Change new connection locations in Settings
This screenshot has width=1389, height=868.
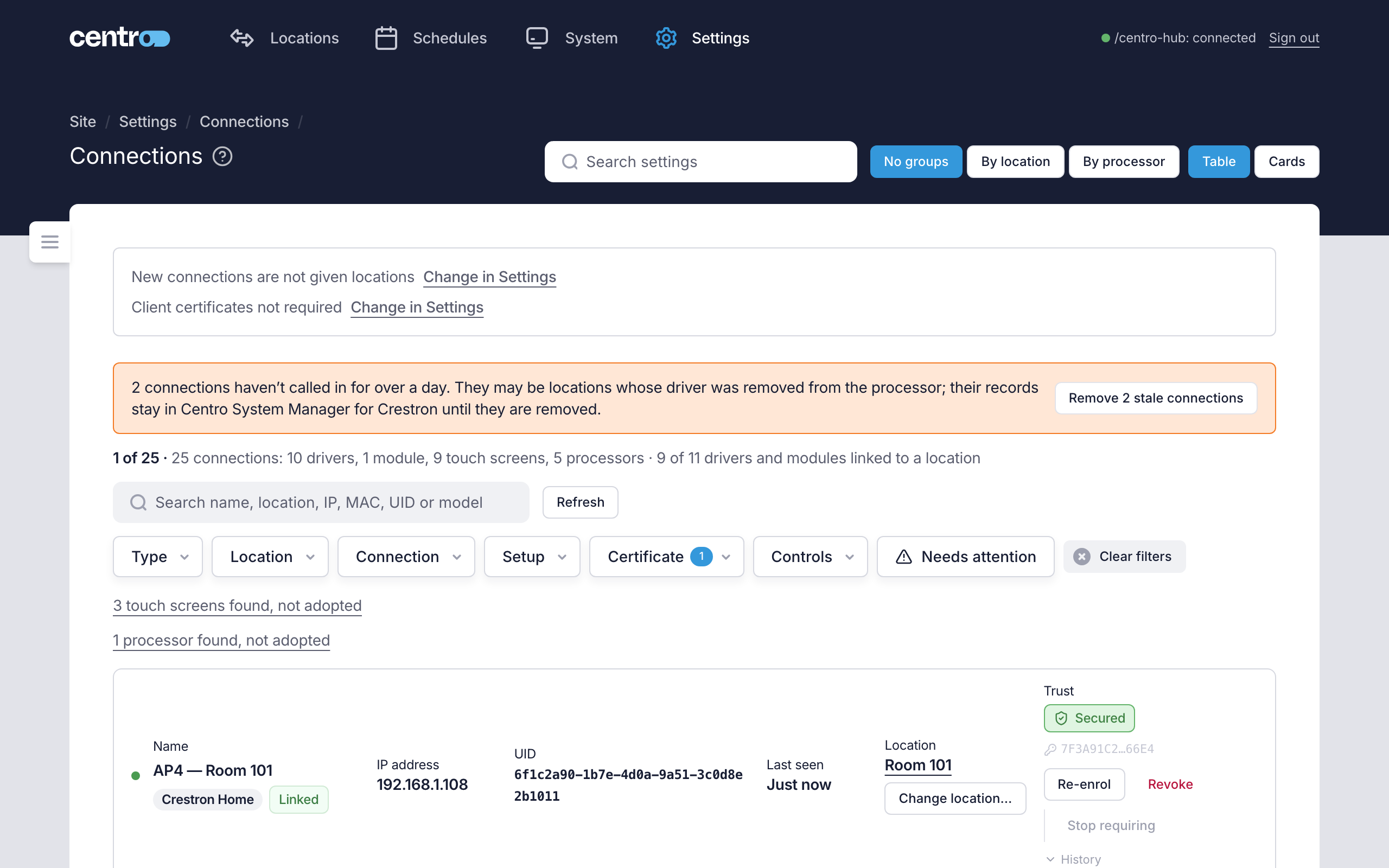click(x=489, y=277)
